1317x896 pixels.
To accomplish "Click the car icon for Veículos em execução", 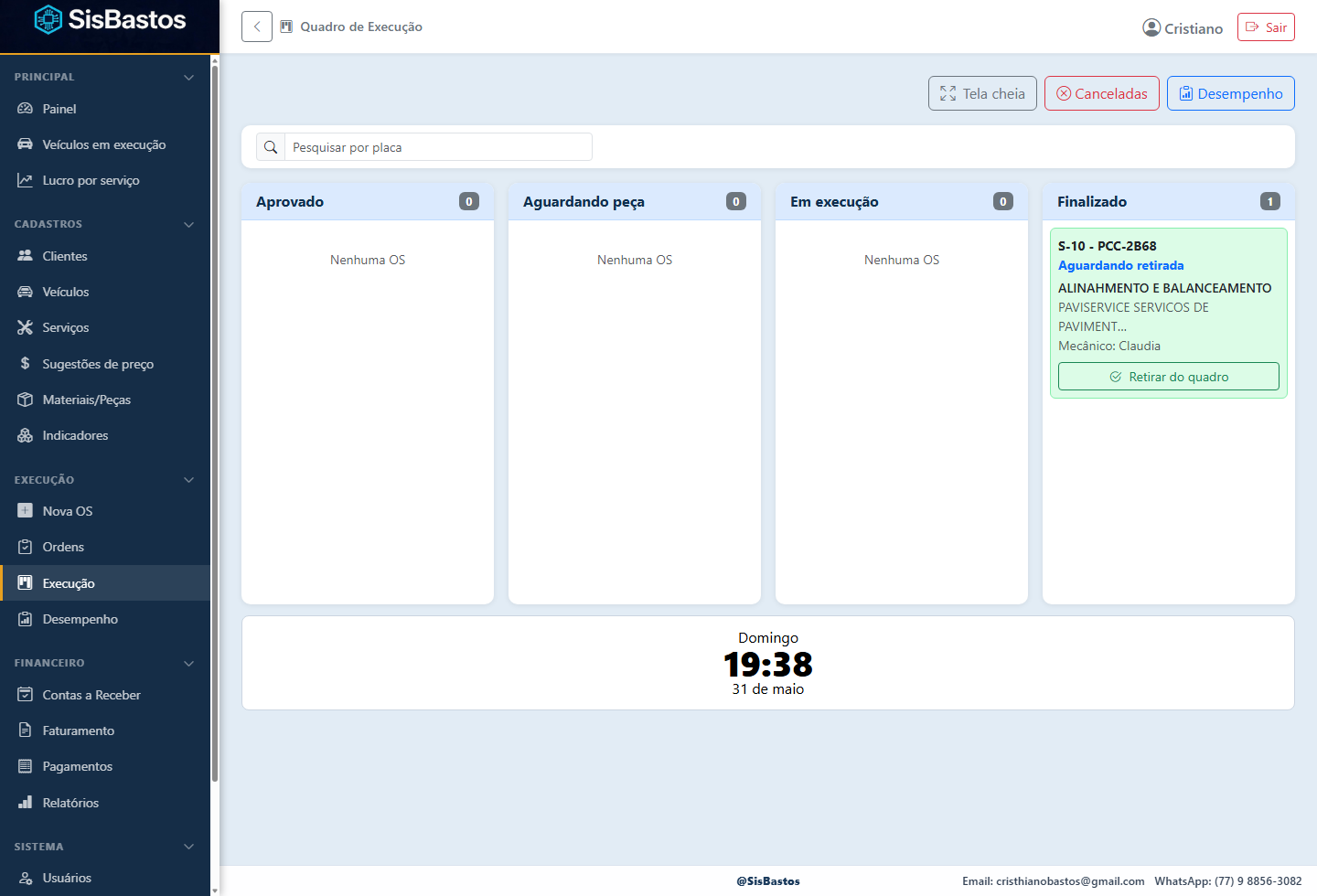I will click(x=25, y=144).
